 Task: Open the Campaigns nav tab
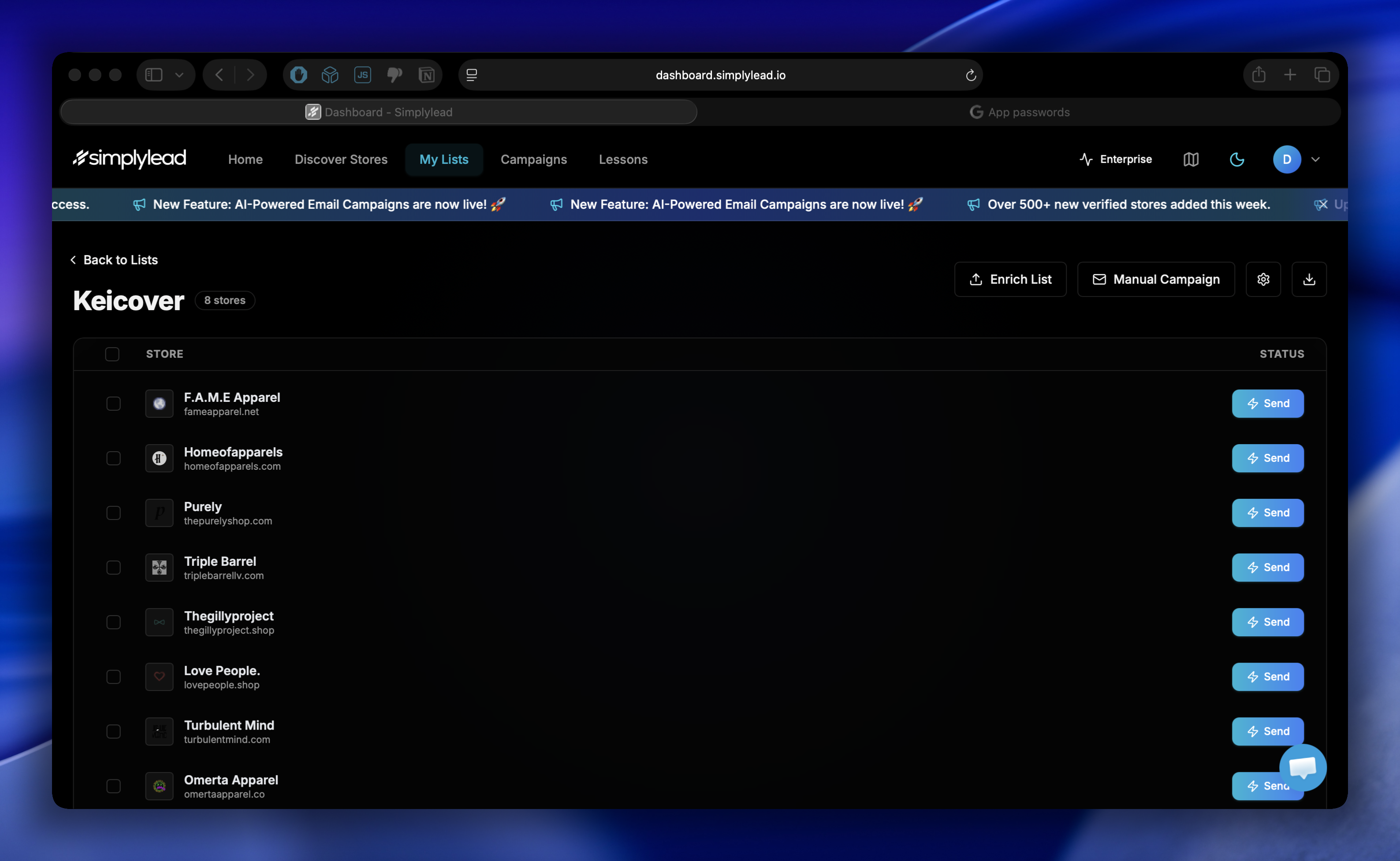(533, 160)
